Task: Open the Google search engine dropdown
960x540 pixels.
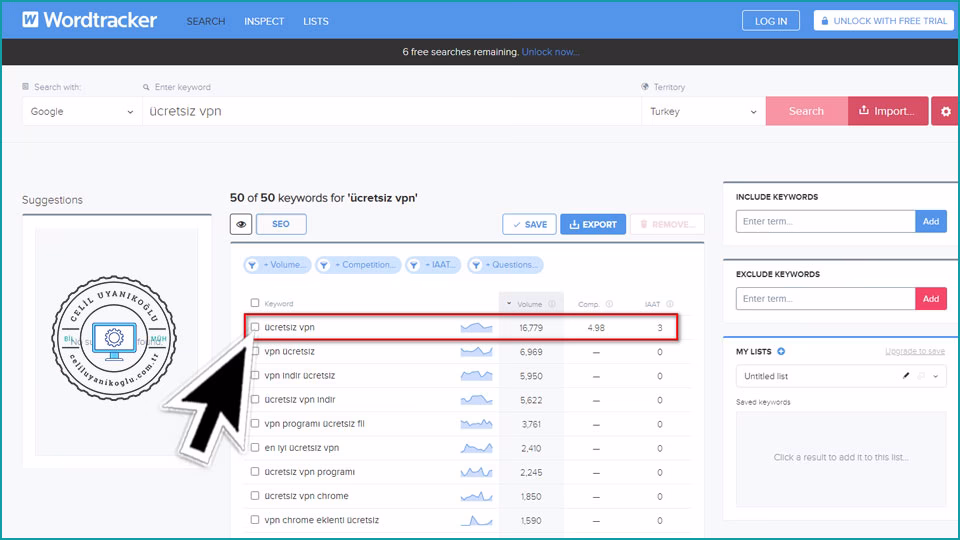Action: pyautogui.click(x=82, y=111)
